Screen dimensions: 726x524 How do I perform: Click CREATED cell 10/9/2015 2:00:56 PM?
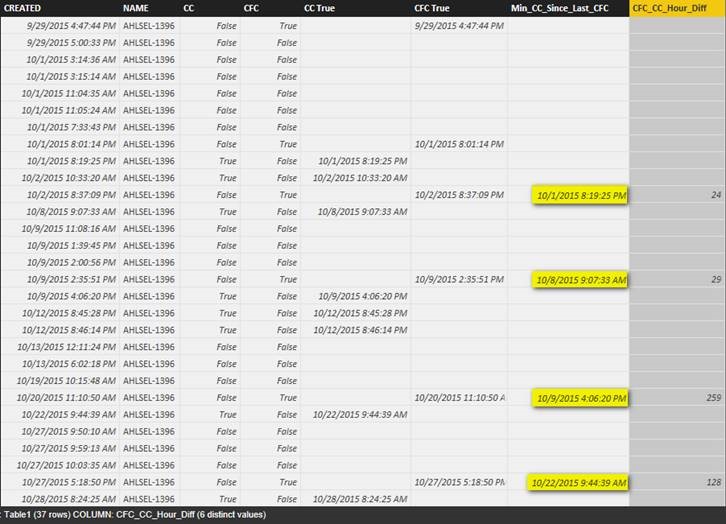pos(71,262)
